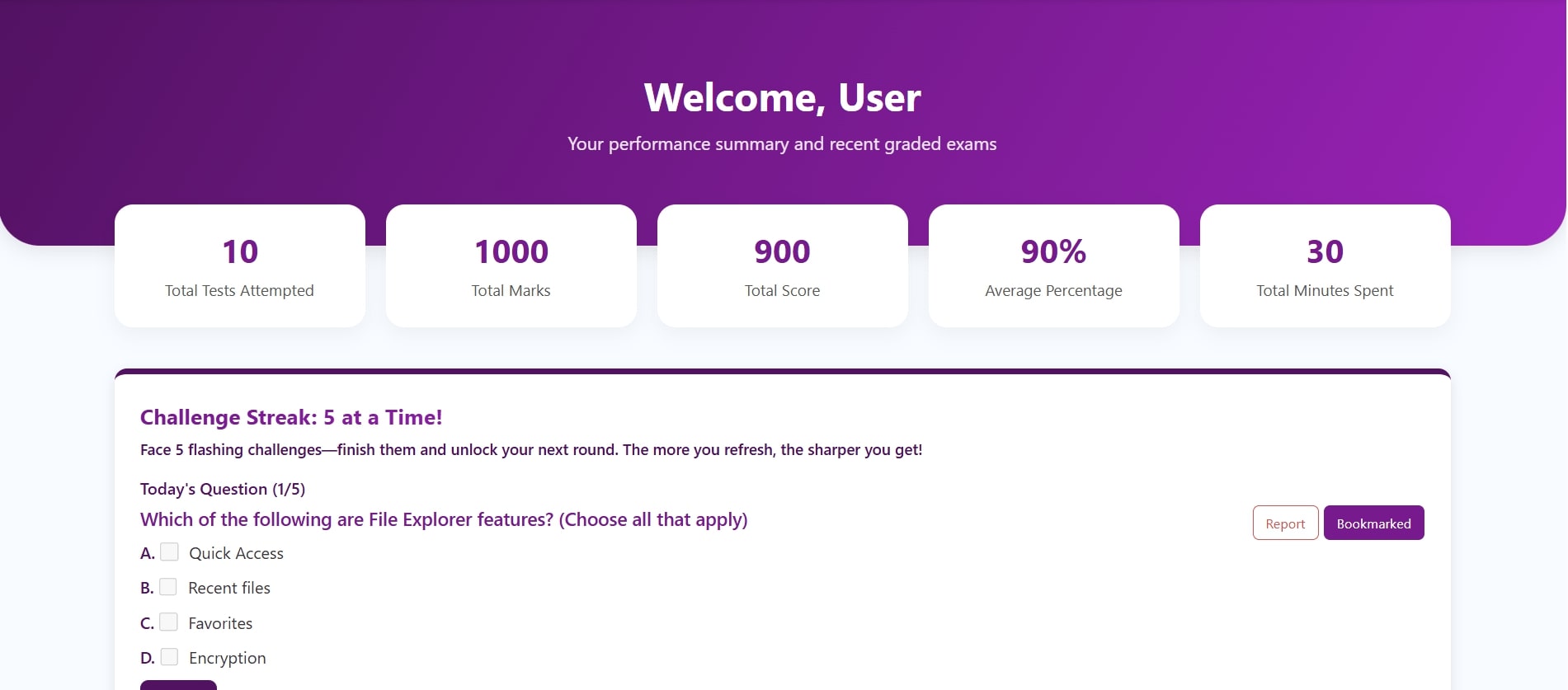1568x690 pixels.
Task: Open the Average Percentage card
Action: tap(1054, 266)
